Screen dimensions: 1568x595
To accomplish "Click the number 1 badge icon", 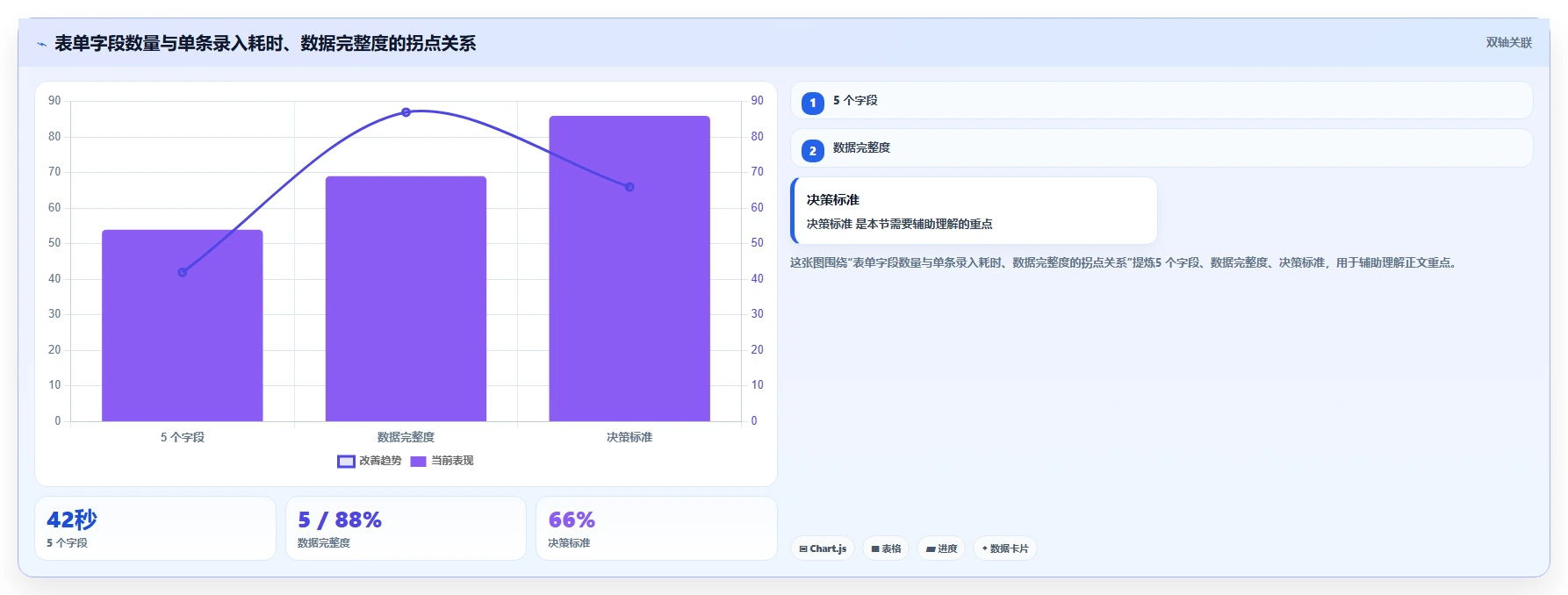I will pyautogui.click(x=813, y=104).
